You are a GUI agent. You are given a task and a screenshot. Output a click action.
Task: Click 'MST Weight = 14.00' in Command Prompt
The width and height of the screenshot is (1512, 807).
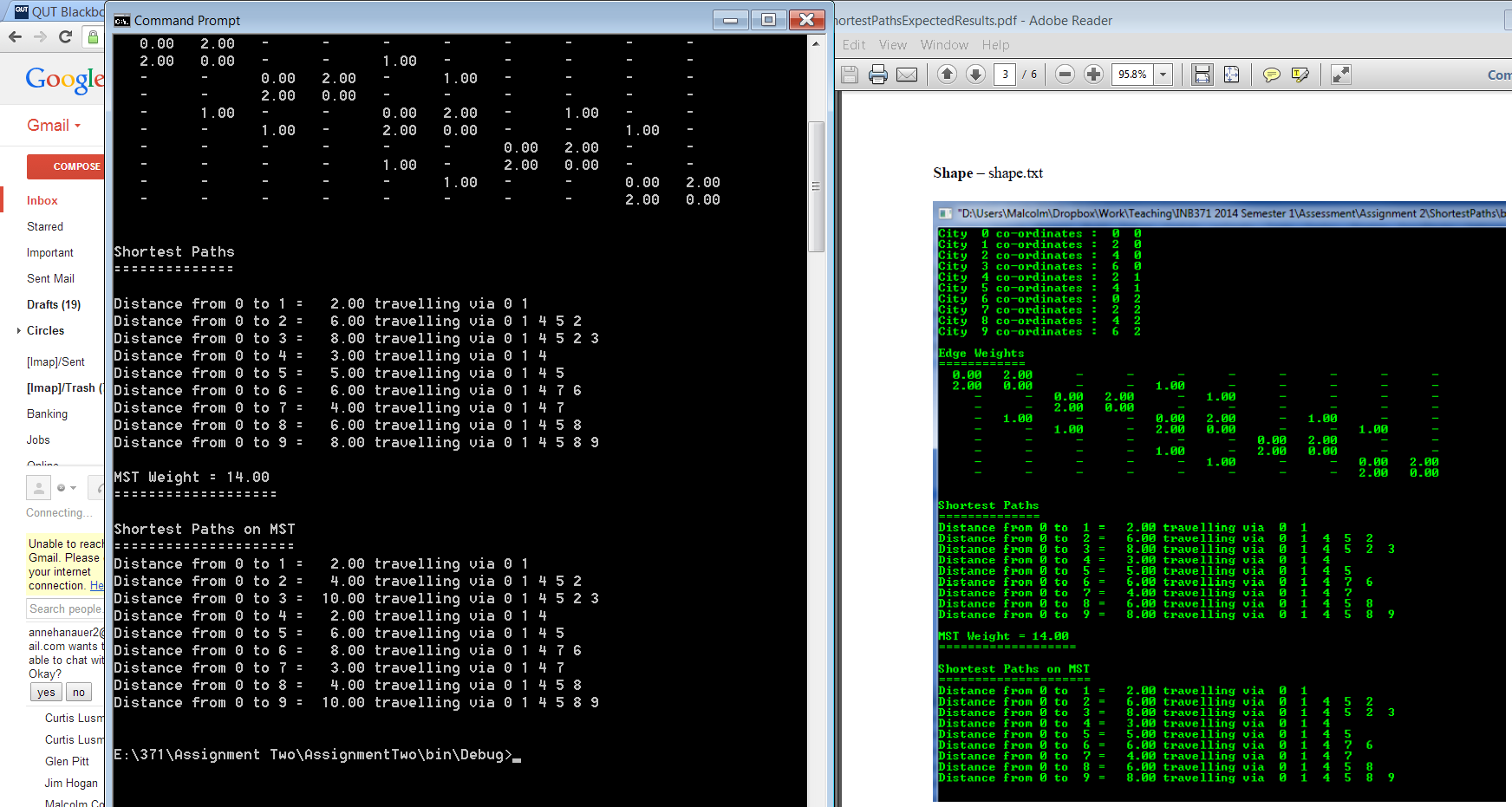point(192,477)
